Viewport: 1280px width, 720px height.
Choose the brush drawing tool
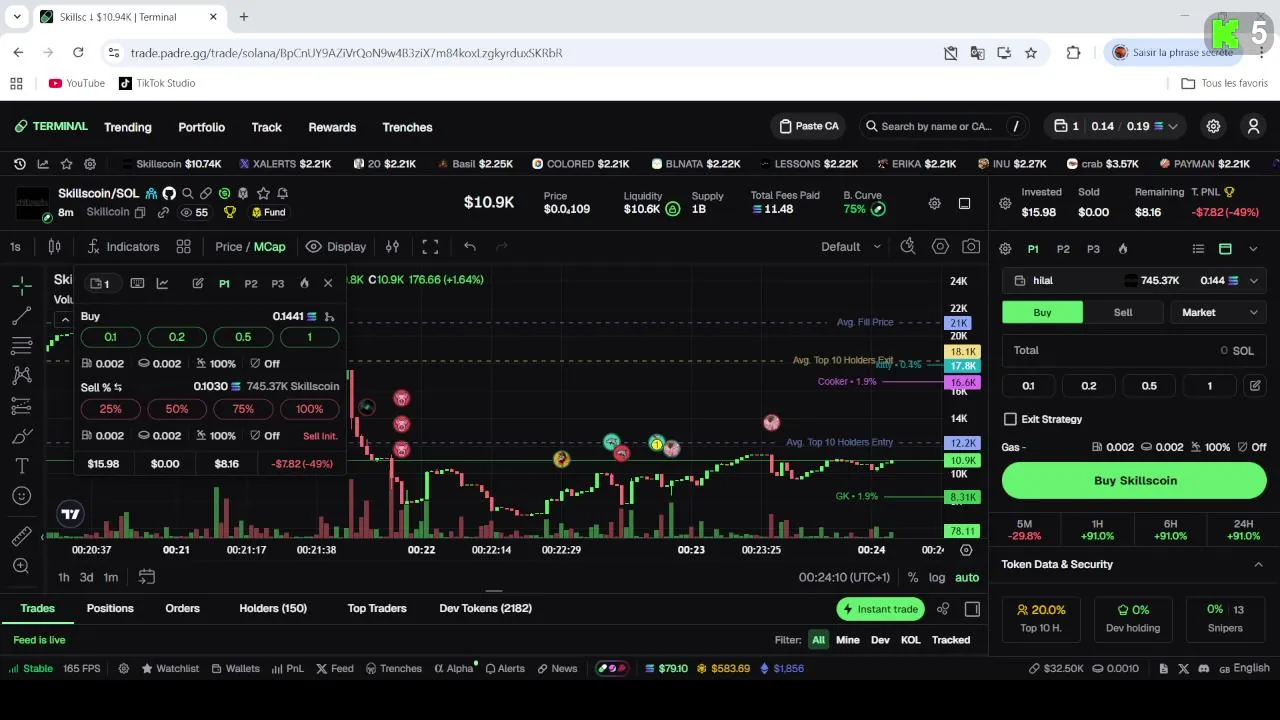(x=21, y=436)
